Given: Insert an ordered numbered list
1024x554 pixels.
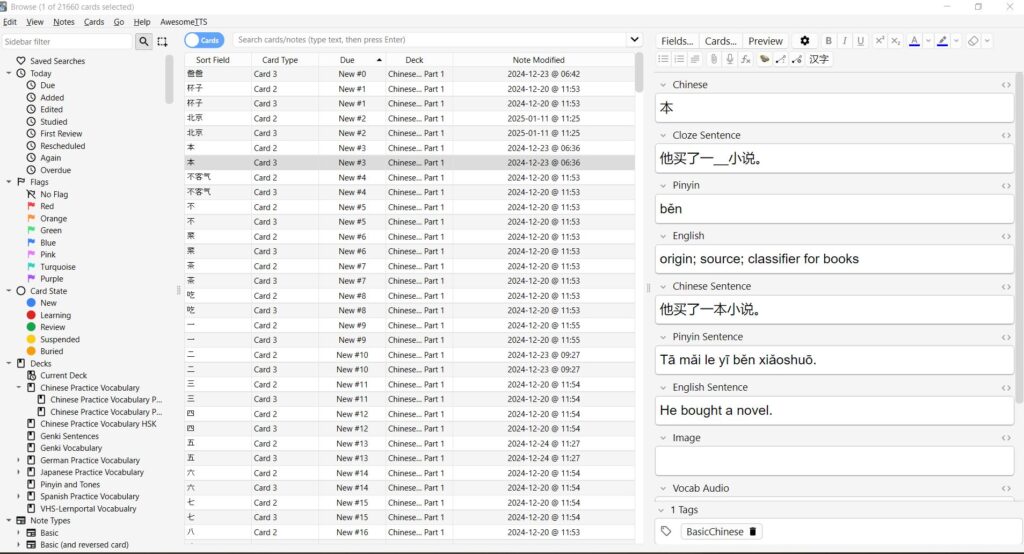Looking at the screenshot, I should click(x=679, y=59).
